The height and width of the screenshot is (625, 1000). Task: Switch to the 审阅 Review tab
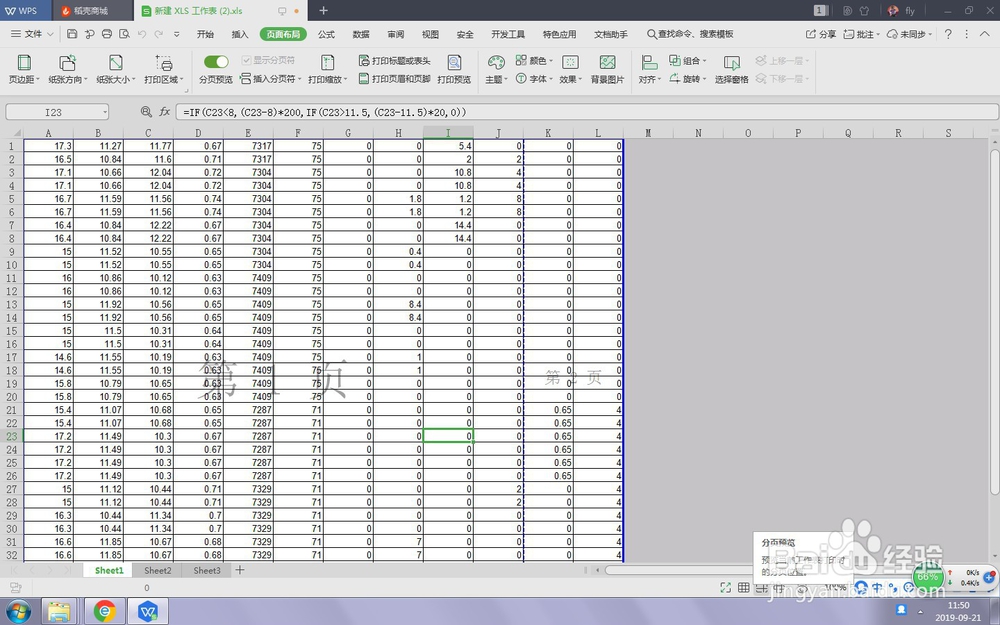395,34
